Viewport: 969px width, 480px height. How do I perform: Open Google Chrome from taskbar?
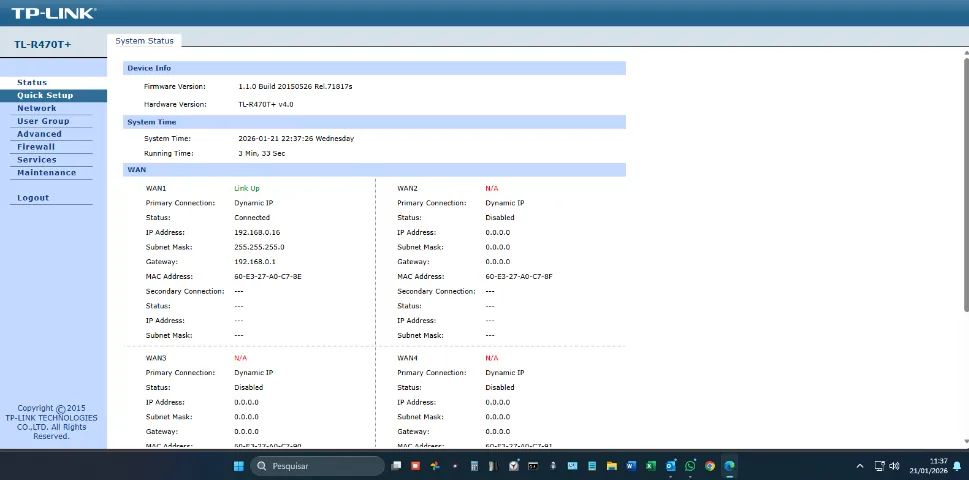click(710, 466)
